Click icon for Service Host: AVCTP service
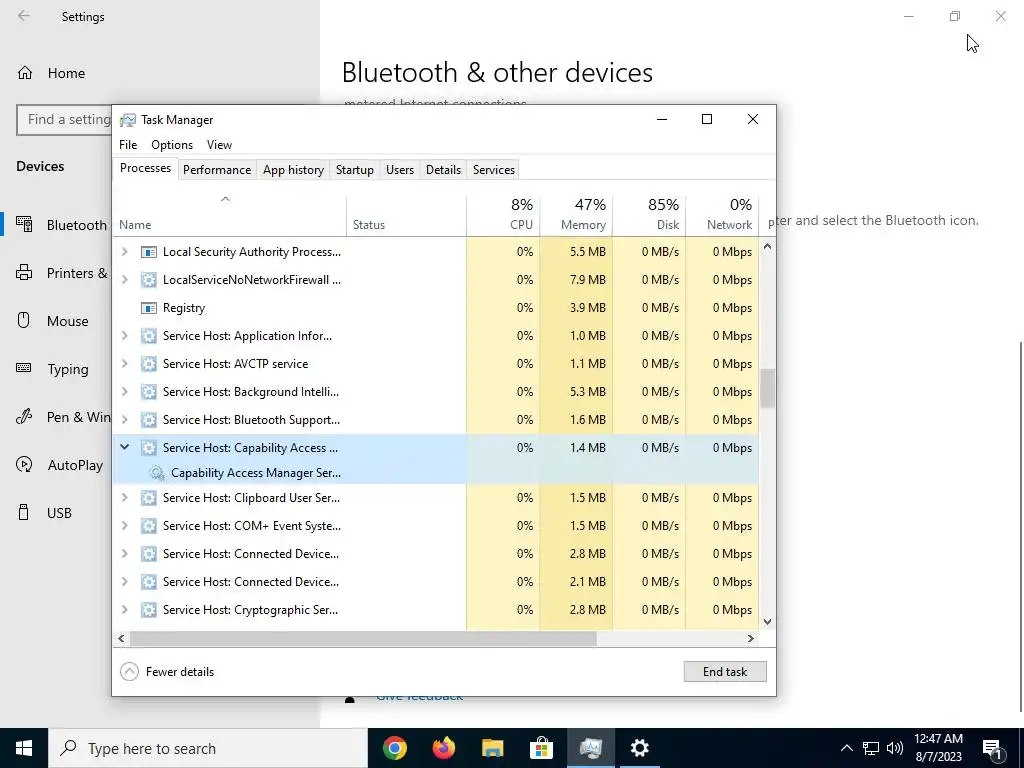The width and height of the screenshot is (1024, 768). (149, 364)
